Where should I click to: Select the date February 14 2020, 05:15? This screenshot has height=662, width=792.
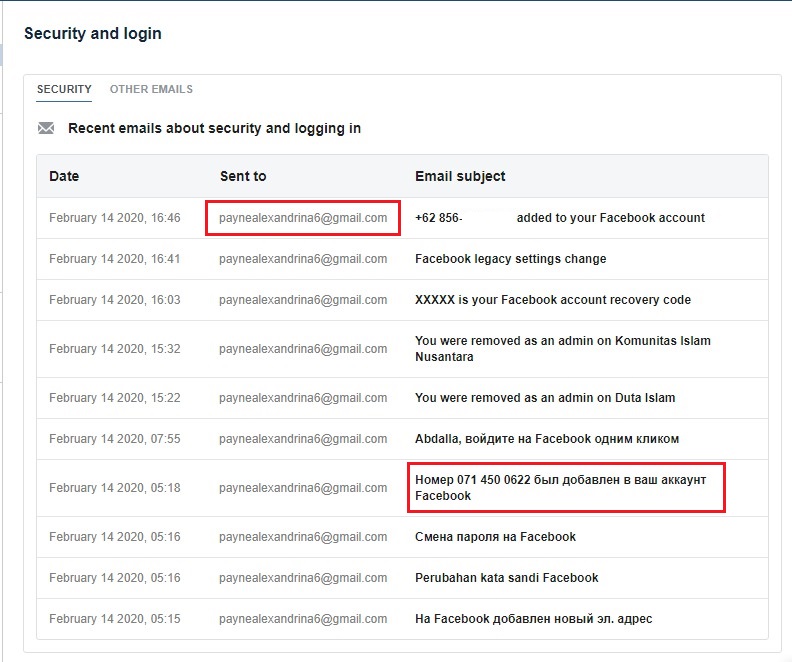pyautogui.click(x=115, y=619)
